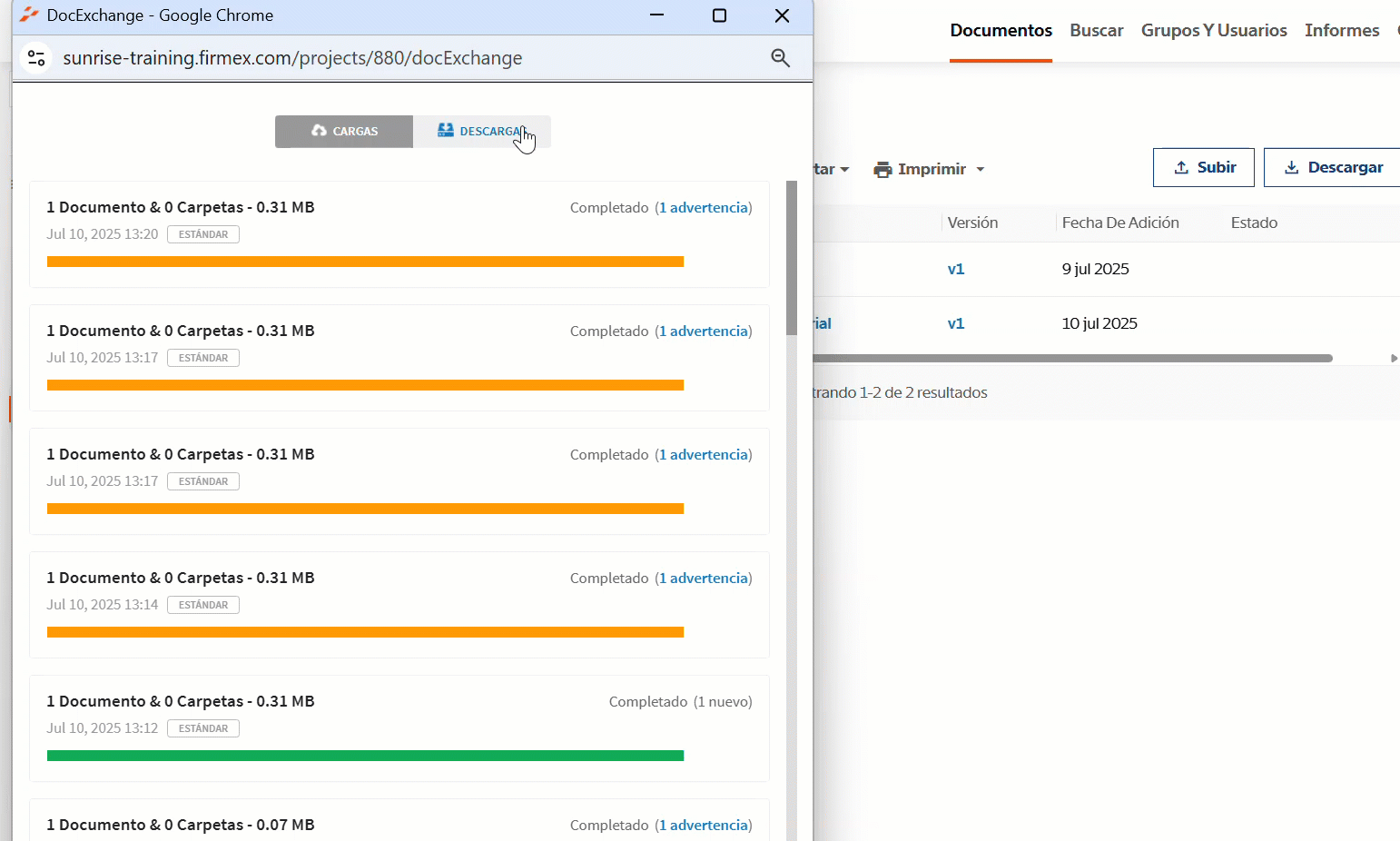
Task: Click 'Completado (1 nuevo)' status text
Action: pos(680,702)
